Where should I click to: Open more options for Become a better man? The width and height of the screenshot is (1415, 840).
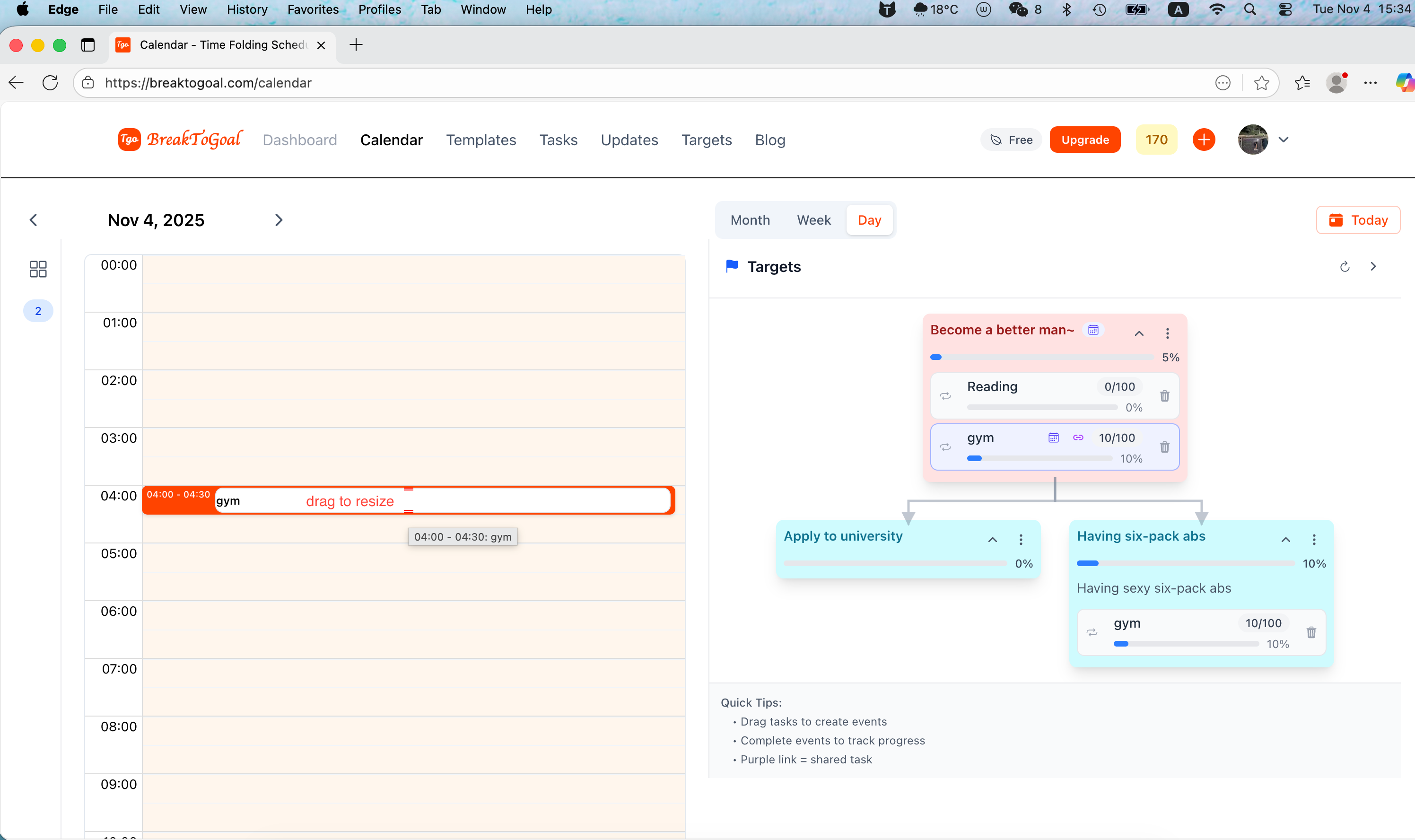[x=1167, y=333]
